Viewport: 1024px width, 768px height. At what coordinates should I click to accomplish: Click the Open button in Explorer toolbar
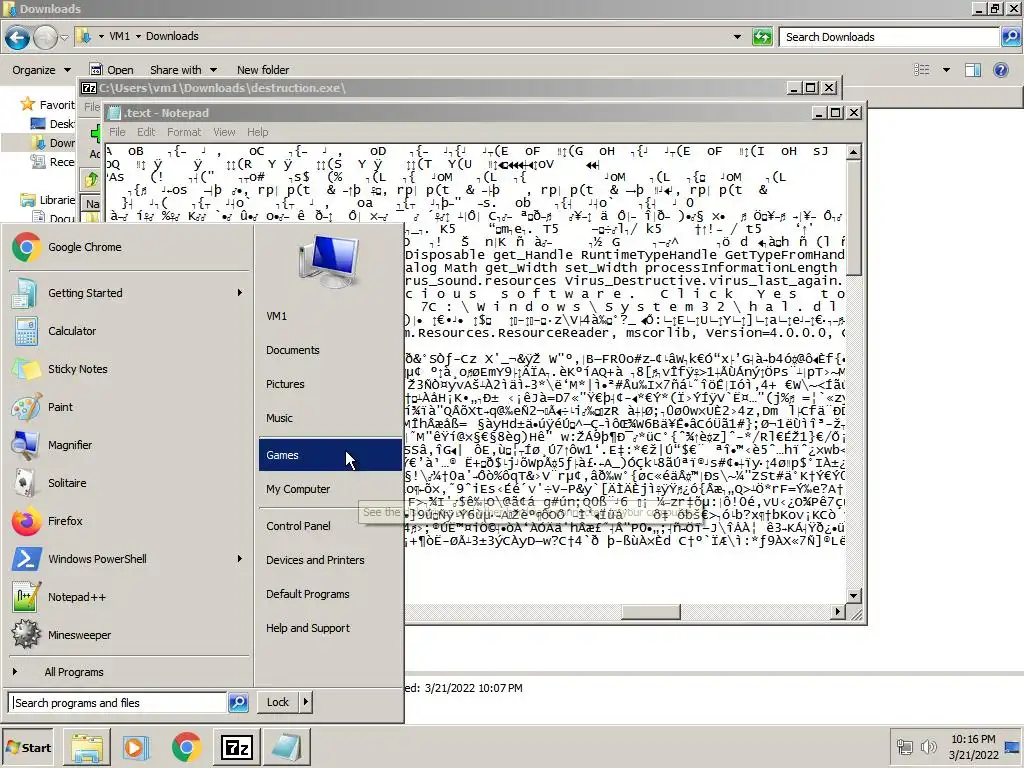[x=112, y=70]
